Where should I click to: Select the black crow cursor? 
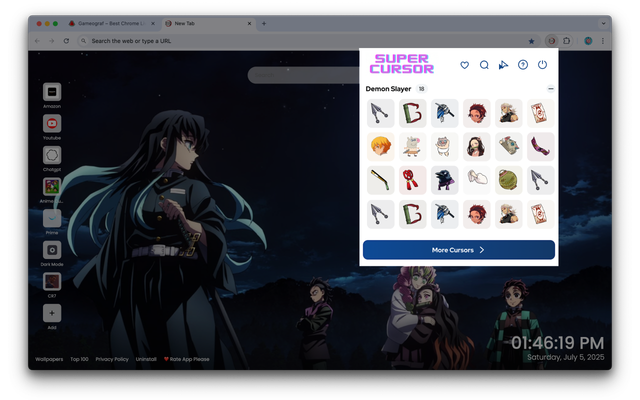tap(444, 180)
